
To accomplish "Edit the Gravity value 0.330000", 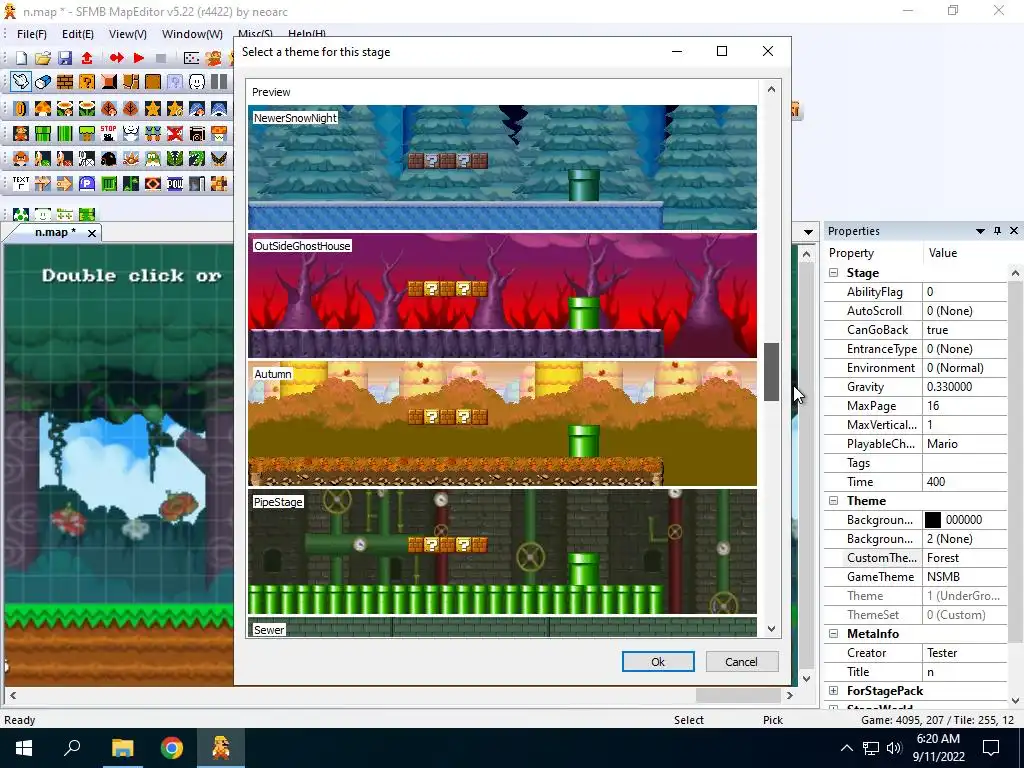I will pos(965,387).
